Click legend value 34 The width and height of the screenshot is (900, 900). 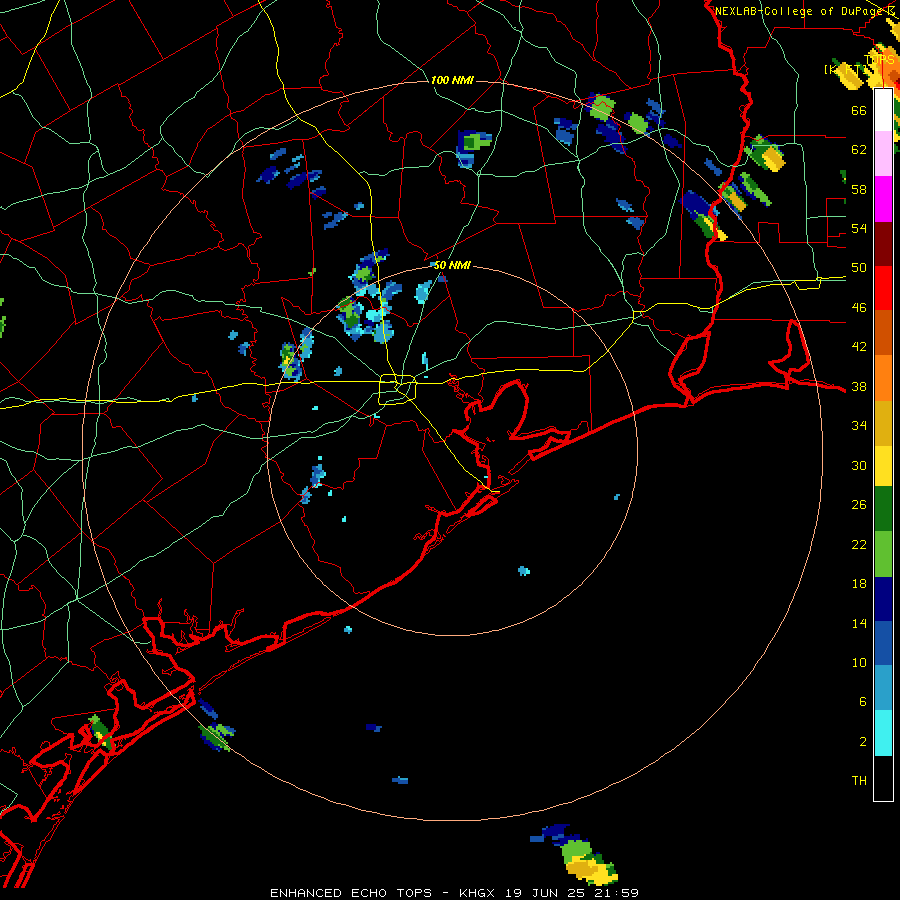pyautogui.click(x=859, y=426)
